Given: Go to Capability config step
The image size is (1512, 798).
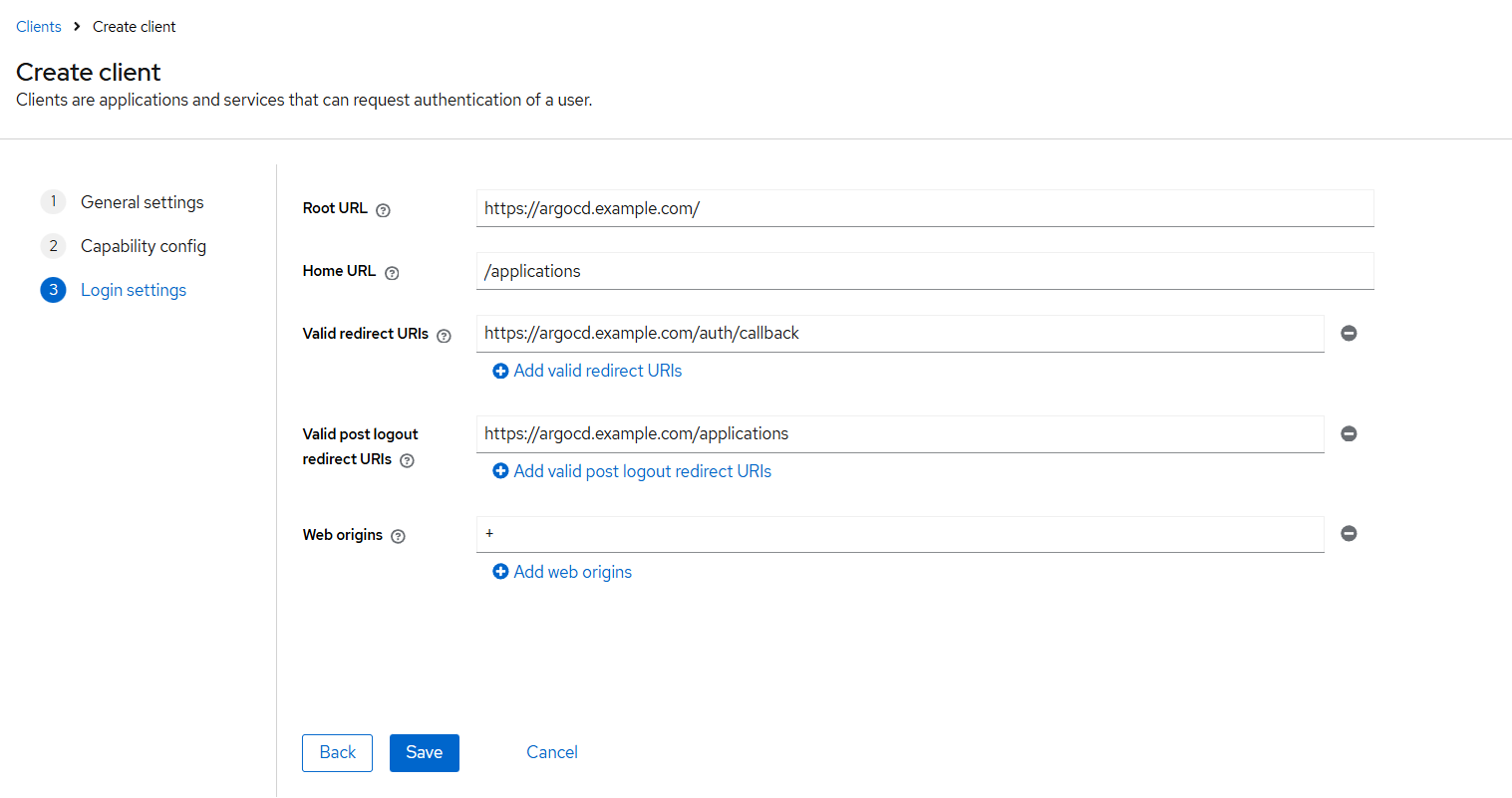Looking at the screenshot, I should pyautogui.click(x=143, y=246).
